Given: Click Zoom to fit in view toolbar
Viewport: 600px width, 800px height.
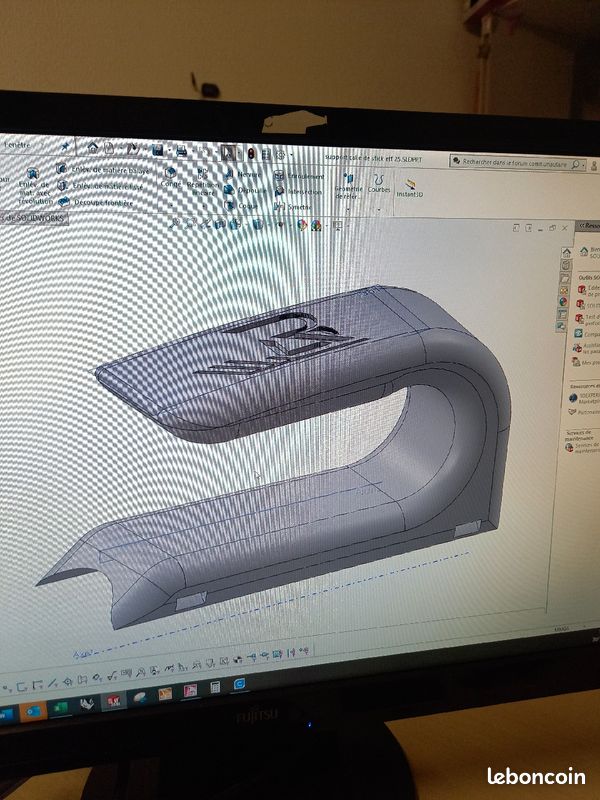Looking at the screenshot, I should [175, 222].
